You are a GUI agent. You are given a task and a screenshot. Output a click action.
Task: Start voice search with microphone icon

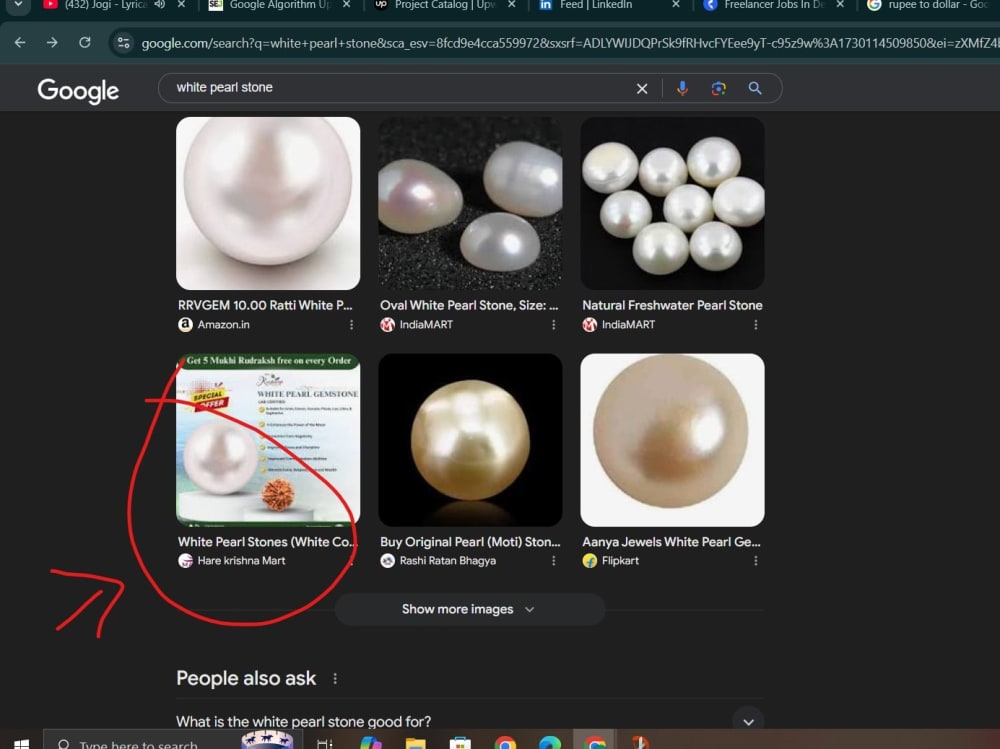pyautogui.click(x=682, y=88)
